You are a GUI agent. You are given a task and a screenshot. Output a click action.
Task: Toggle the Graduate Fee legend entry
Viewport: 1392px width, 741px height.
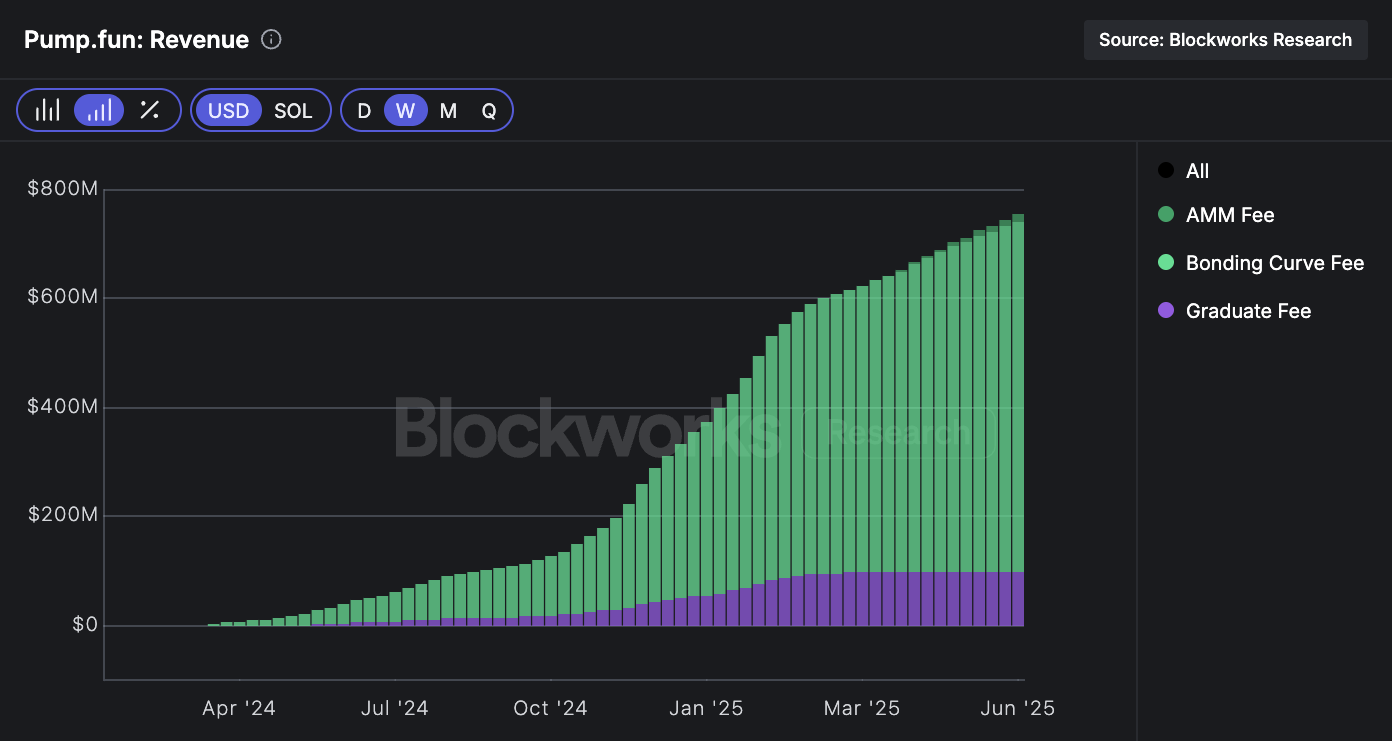click(x=1234, y=311)
